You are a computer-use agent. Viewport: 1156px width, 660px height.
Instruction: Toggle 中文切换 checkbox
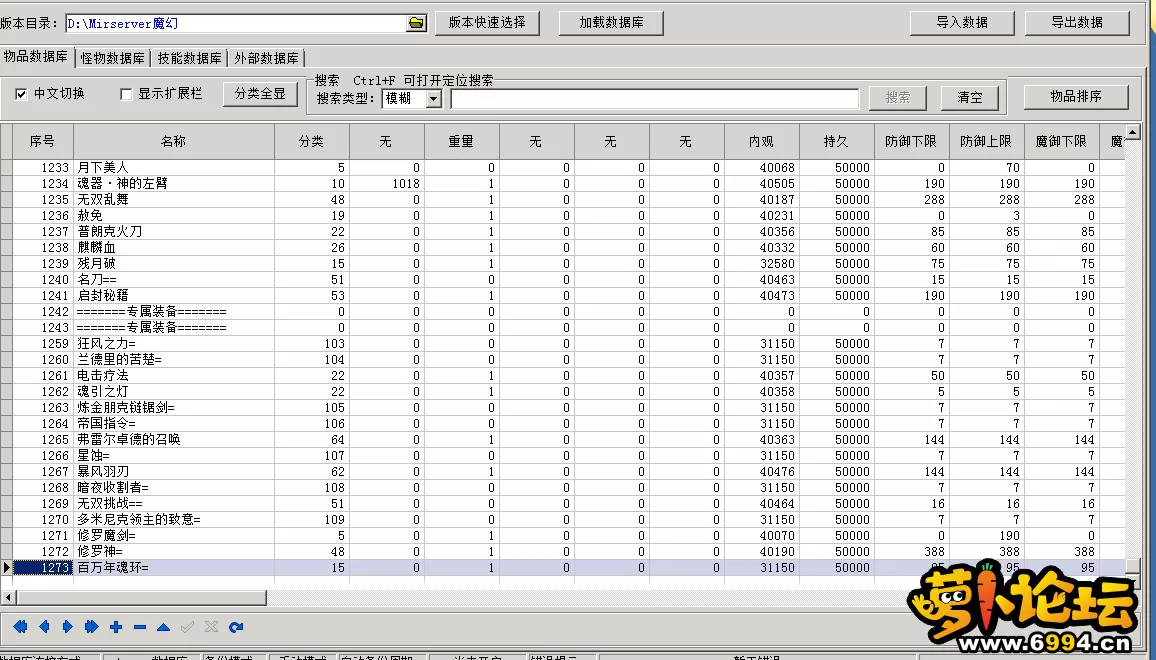point(21,94)
